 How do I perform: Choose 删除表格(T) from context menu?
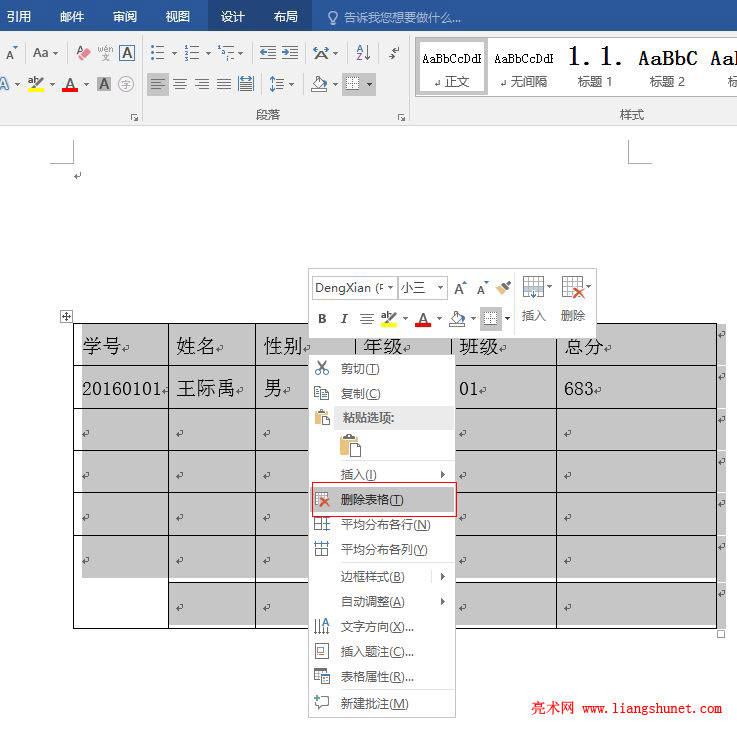pyautogui.click(x=384, y=500)
